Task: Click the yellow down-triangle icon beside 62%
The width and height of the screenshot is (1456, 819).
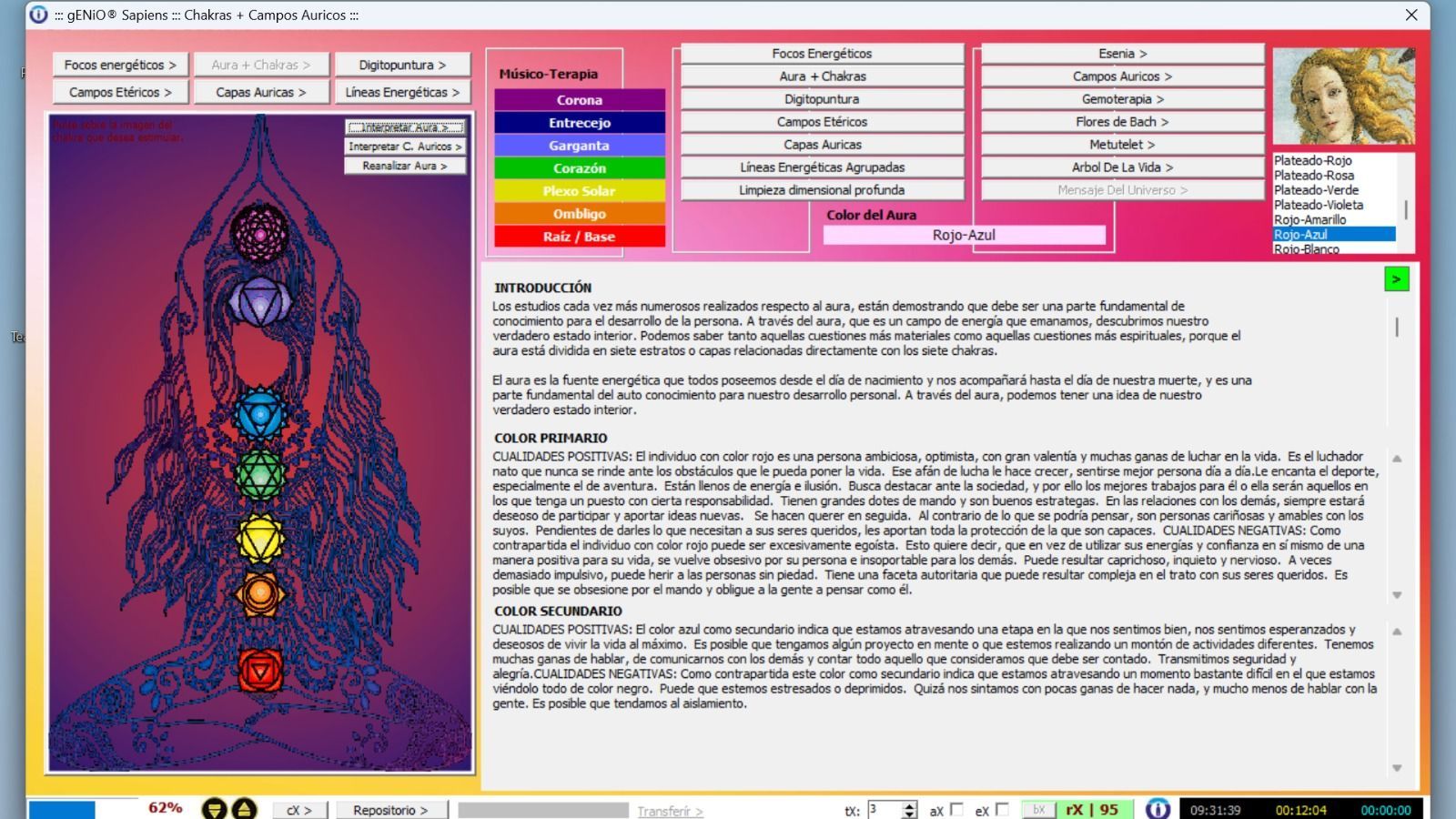Action: [x=214, y=809]
